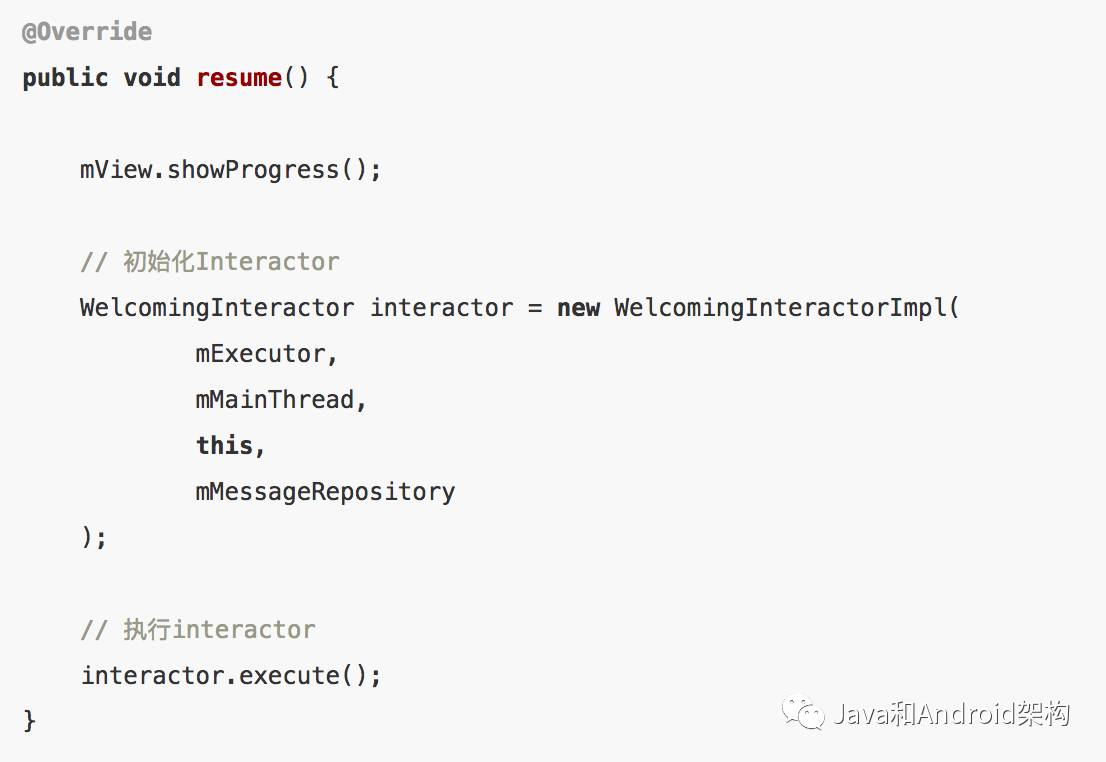Click the final closing curly brace
The image size is (1106, 762).
29,721
